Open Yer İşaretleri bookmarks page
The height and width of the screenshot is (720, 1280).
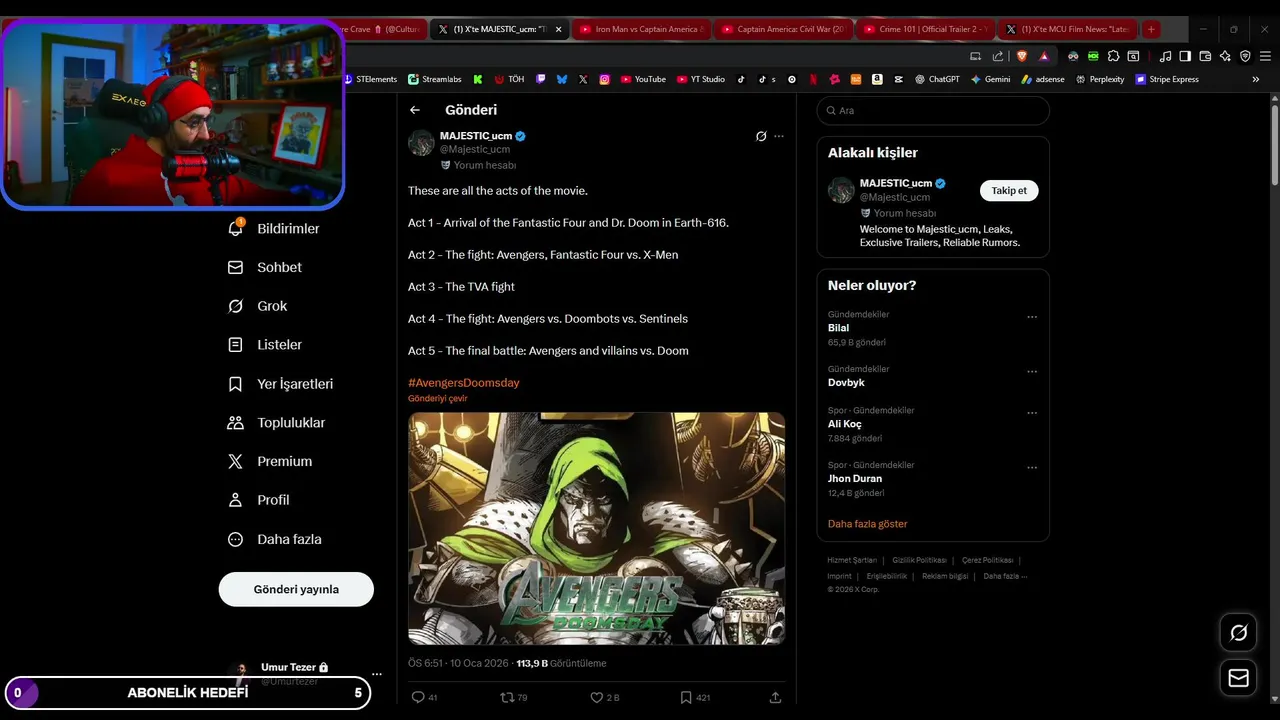pyautogui.click(x=281, y=384)
